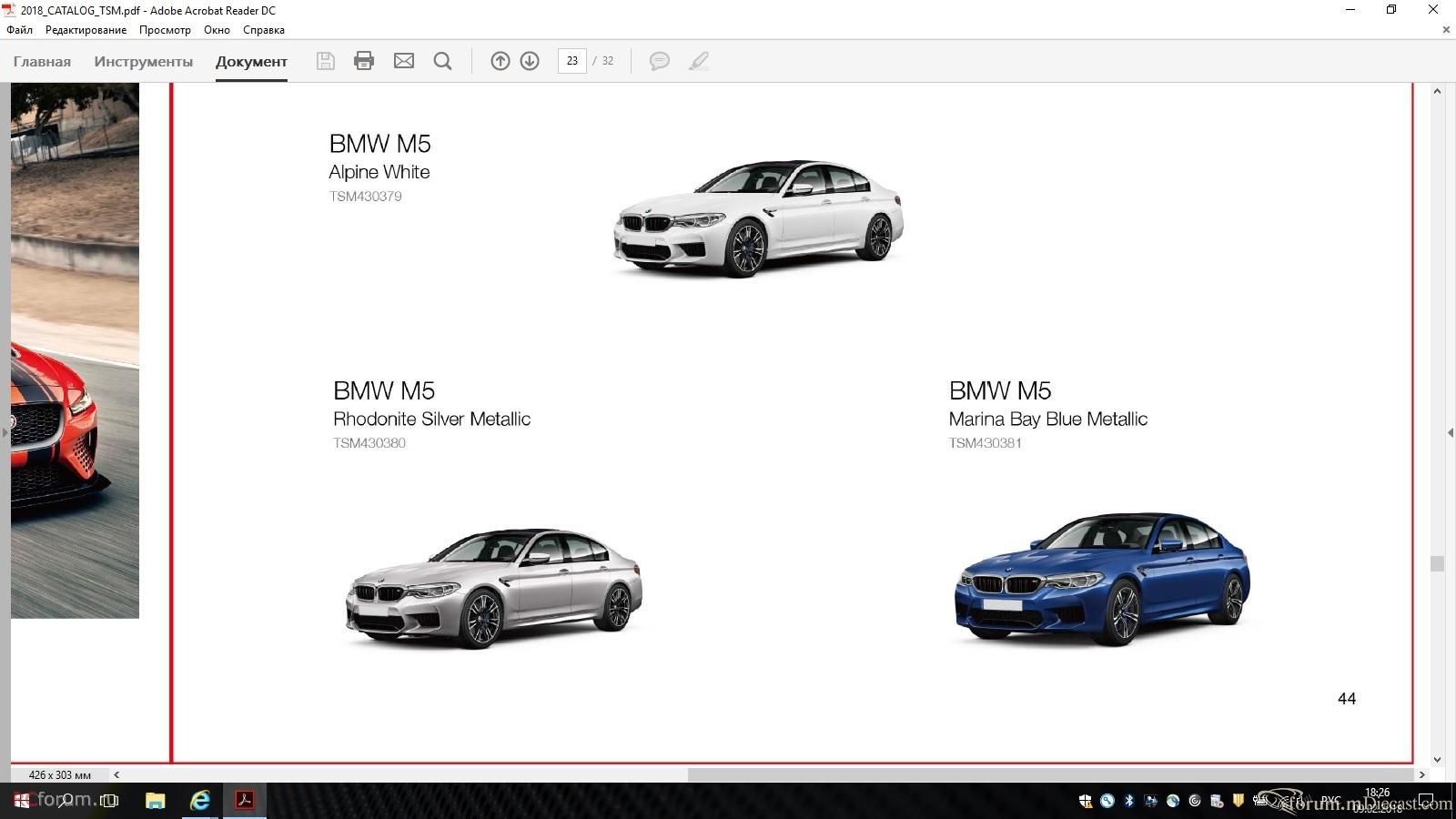Click product code TSM430379
Screen dimensions: 1456x819
click(x=366, y=197)
